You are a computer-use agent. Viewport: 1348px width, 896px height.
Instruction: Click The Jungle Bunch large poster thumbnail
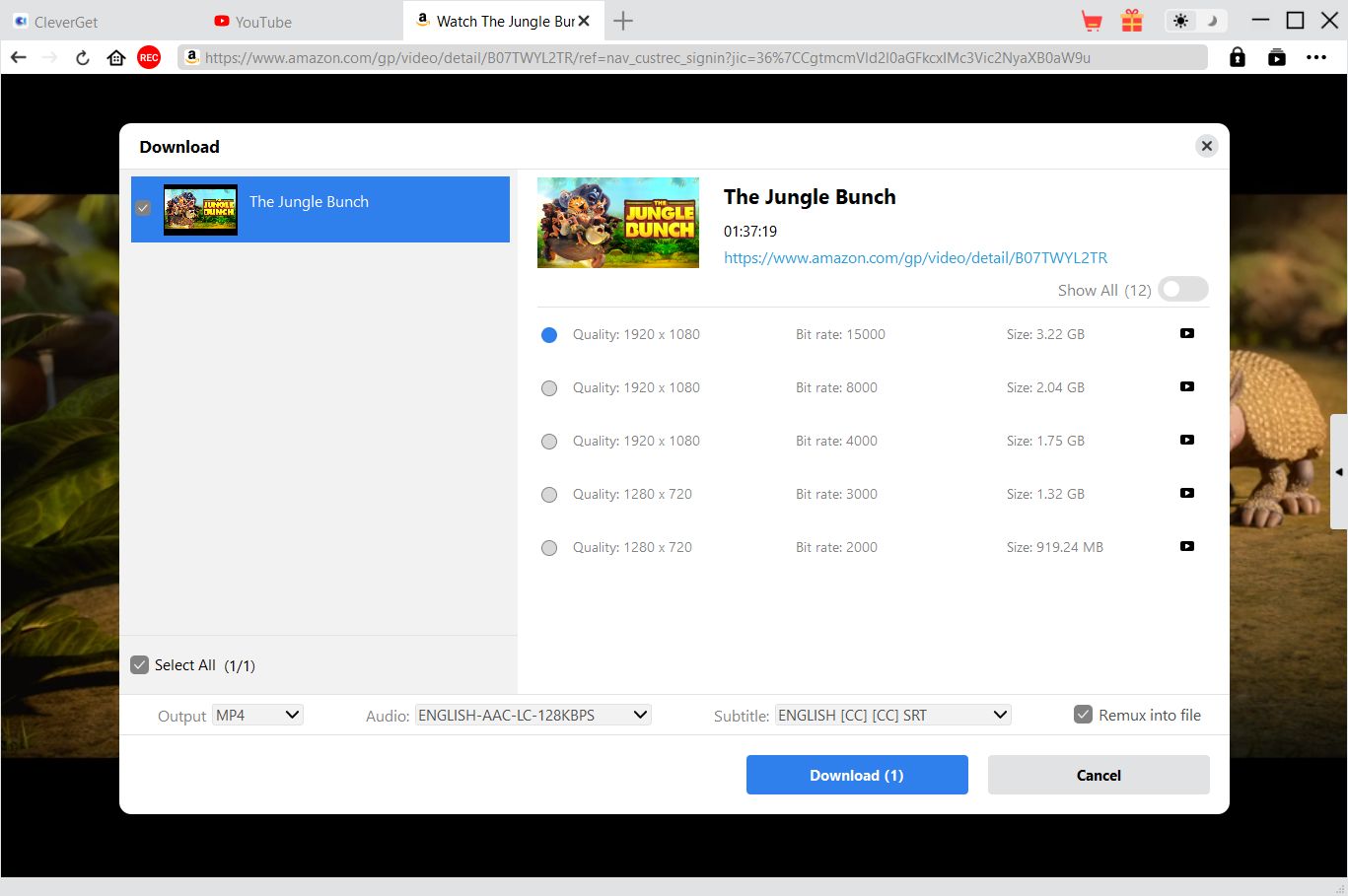[x=618, y=223]
